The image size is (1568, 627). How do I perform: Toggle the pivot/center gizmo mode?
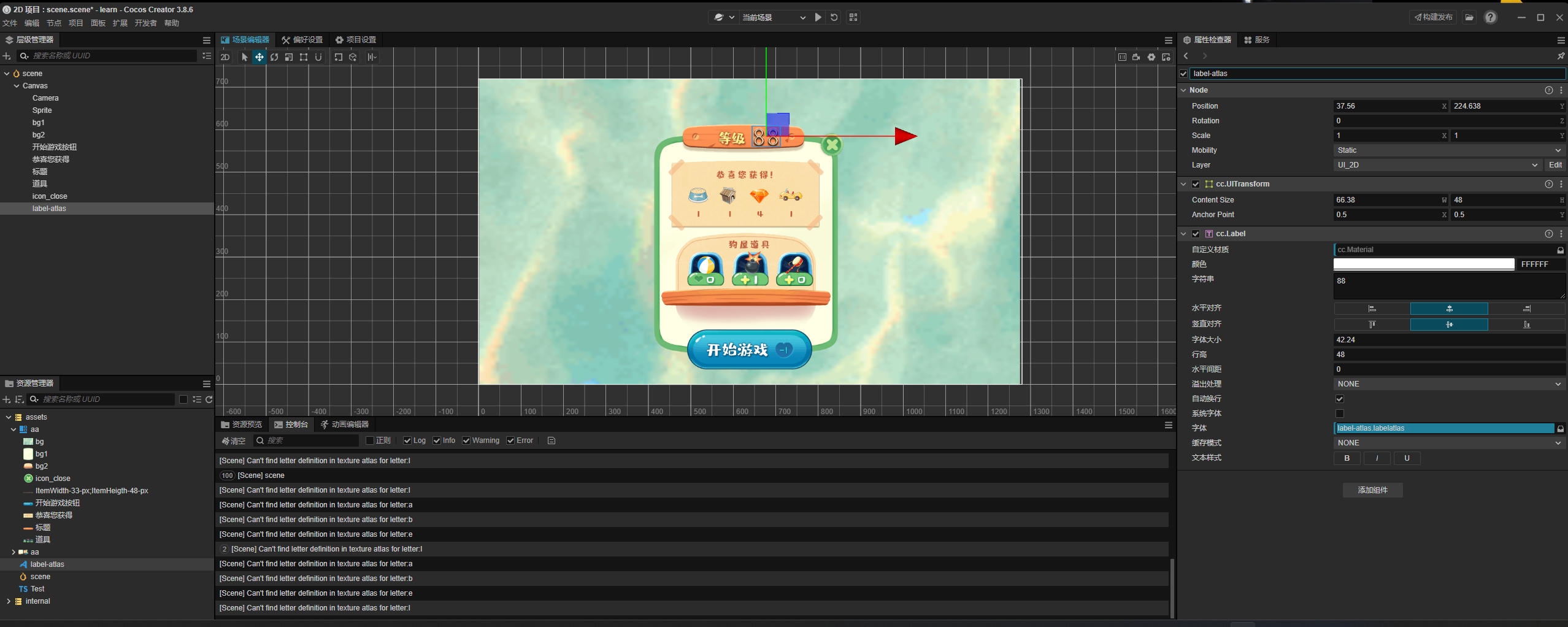pyautogui.click(x=338, y=57)
